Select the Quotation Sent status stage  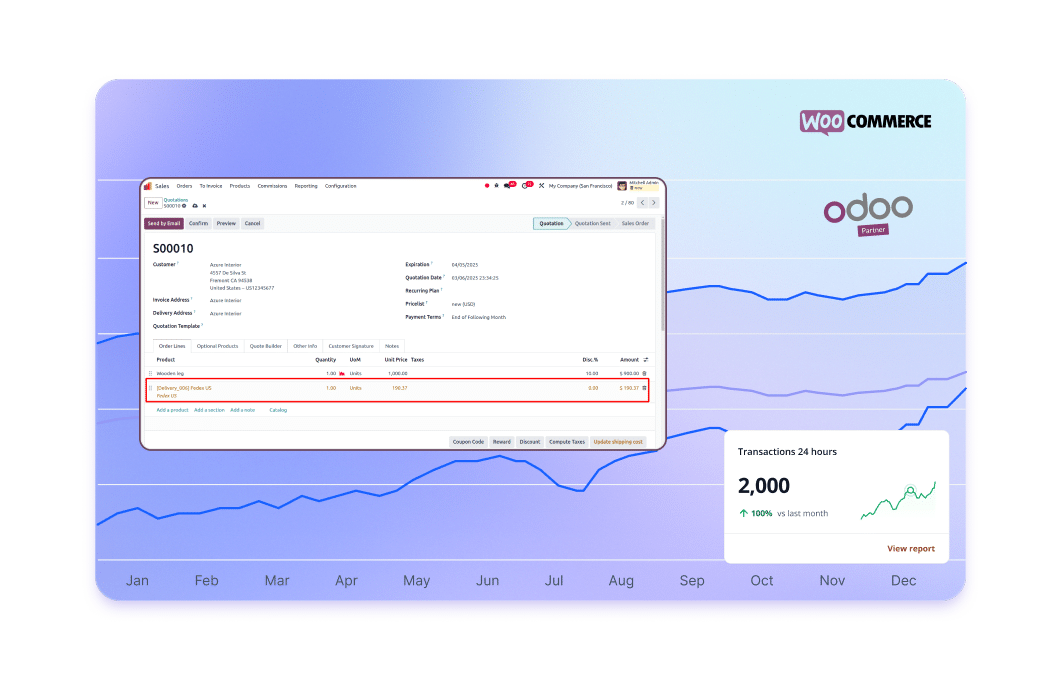[x=593, y=223]
